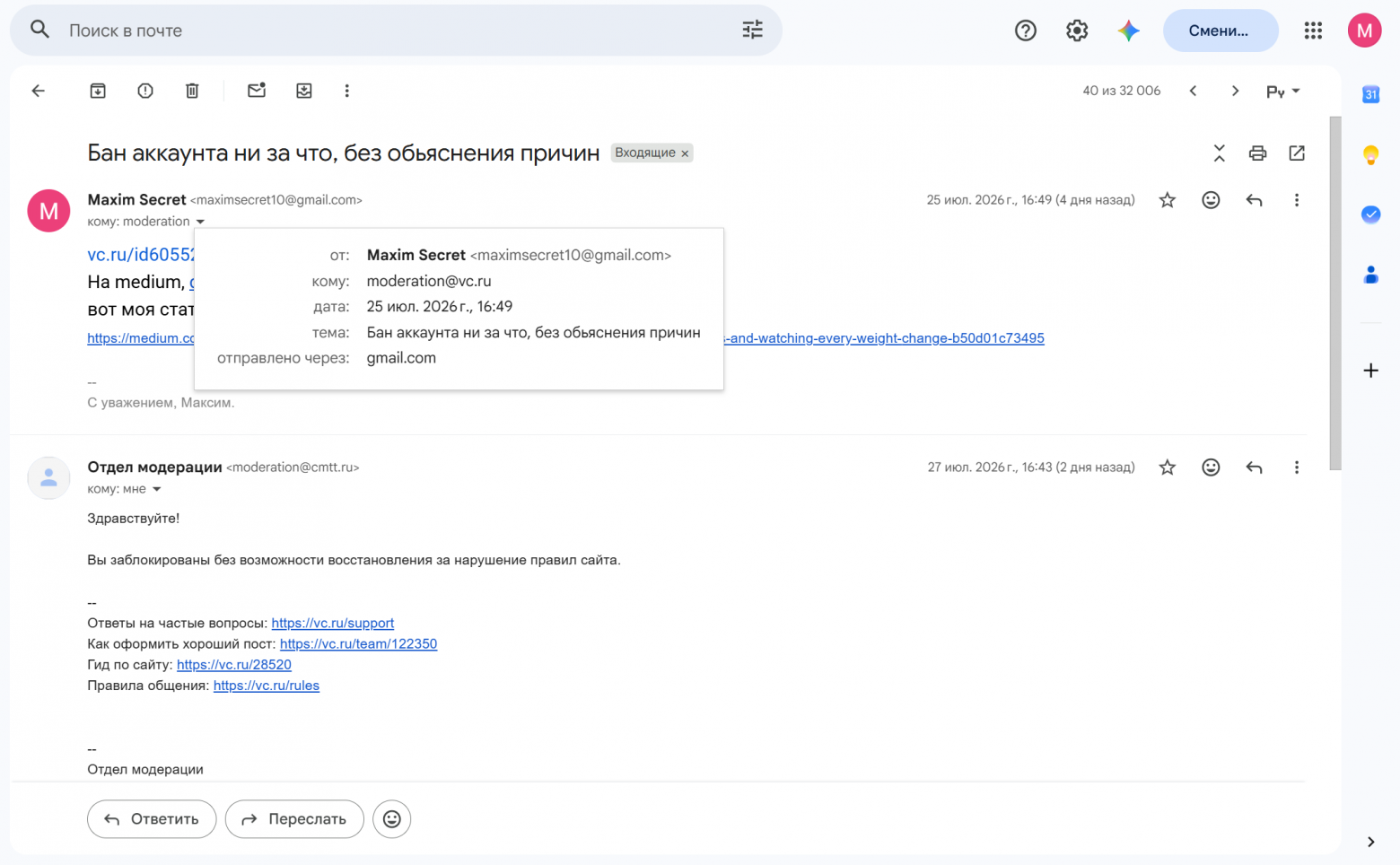Mark conversation as unread
This screenshot has width=1400, height=865.
(x=257, y=91)
